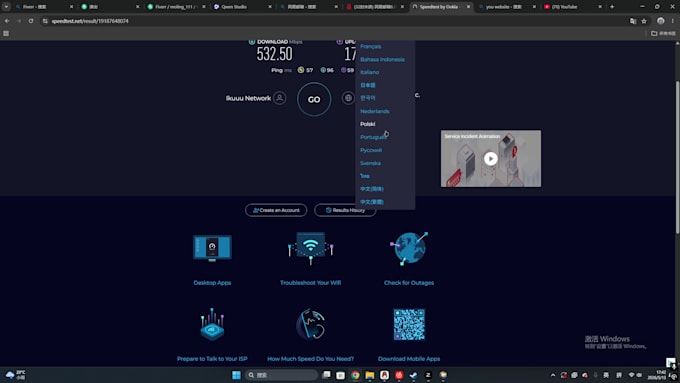Reload the page with the refresh icon

[x=31, y=21]
